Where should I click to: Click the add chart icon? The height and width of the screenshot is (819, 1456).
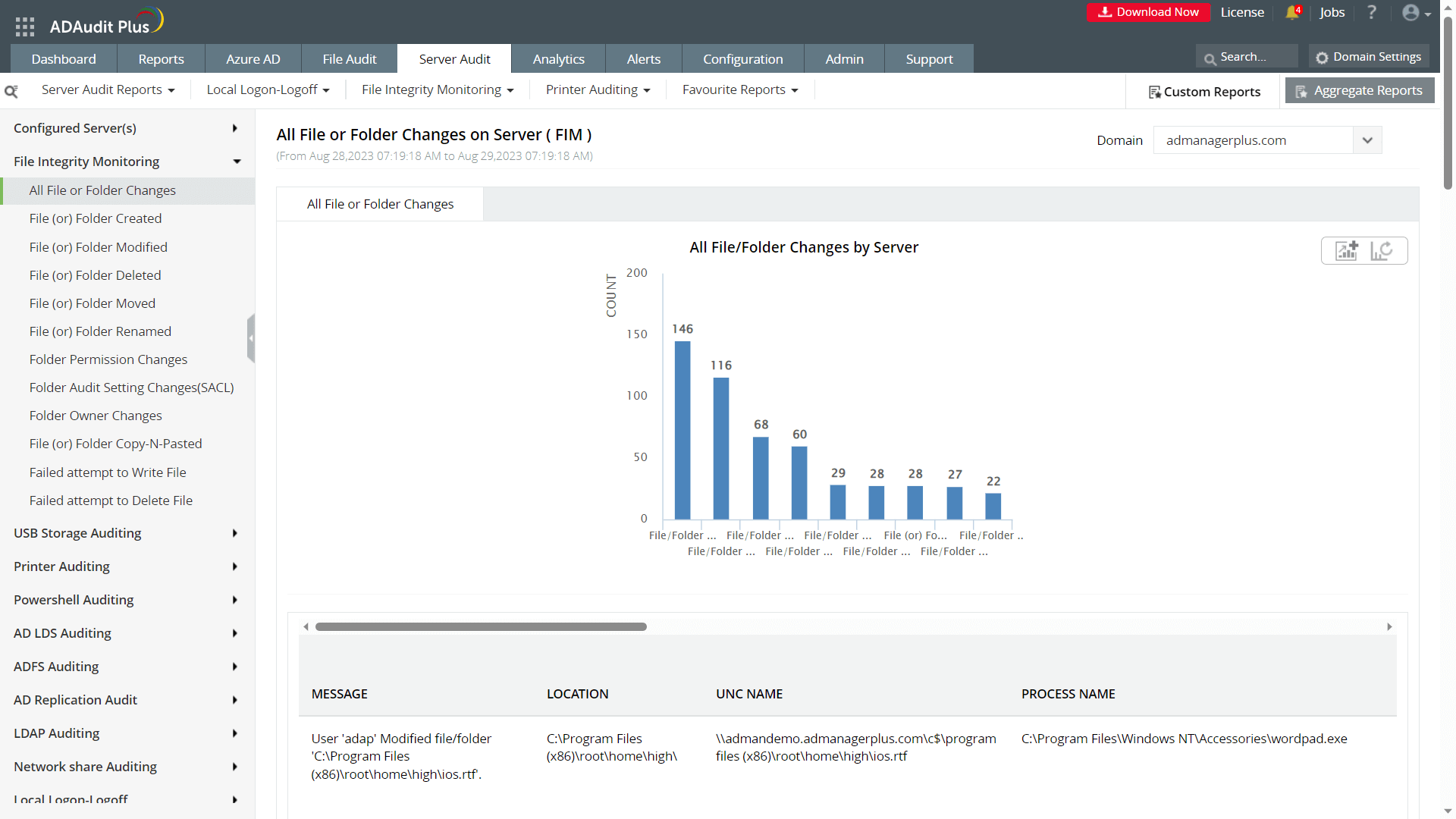click(1347, 251)
